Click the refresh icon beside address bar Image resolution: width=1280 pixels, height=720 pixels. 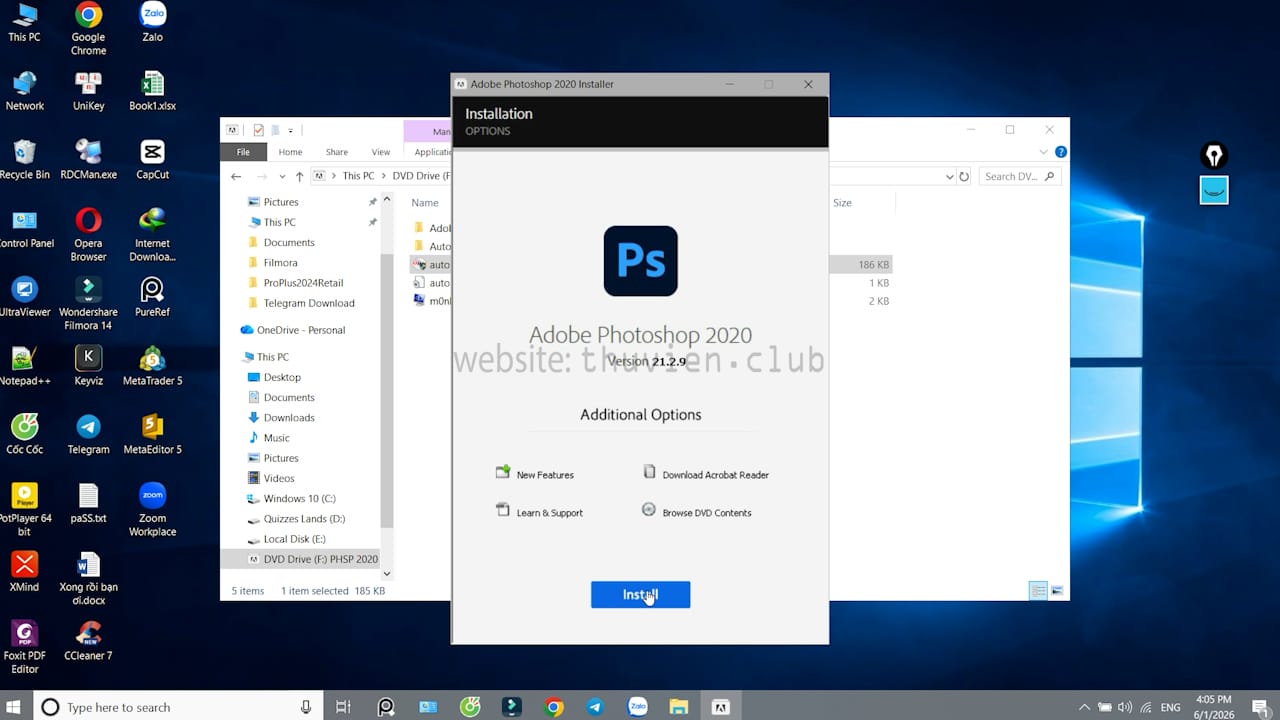click(964, 177)
